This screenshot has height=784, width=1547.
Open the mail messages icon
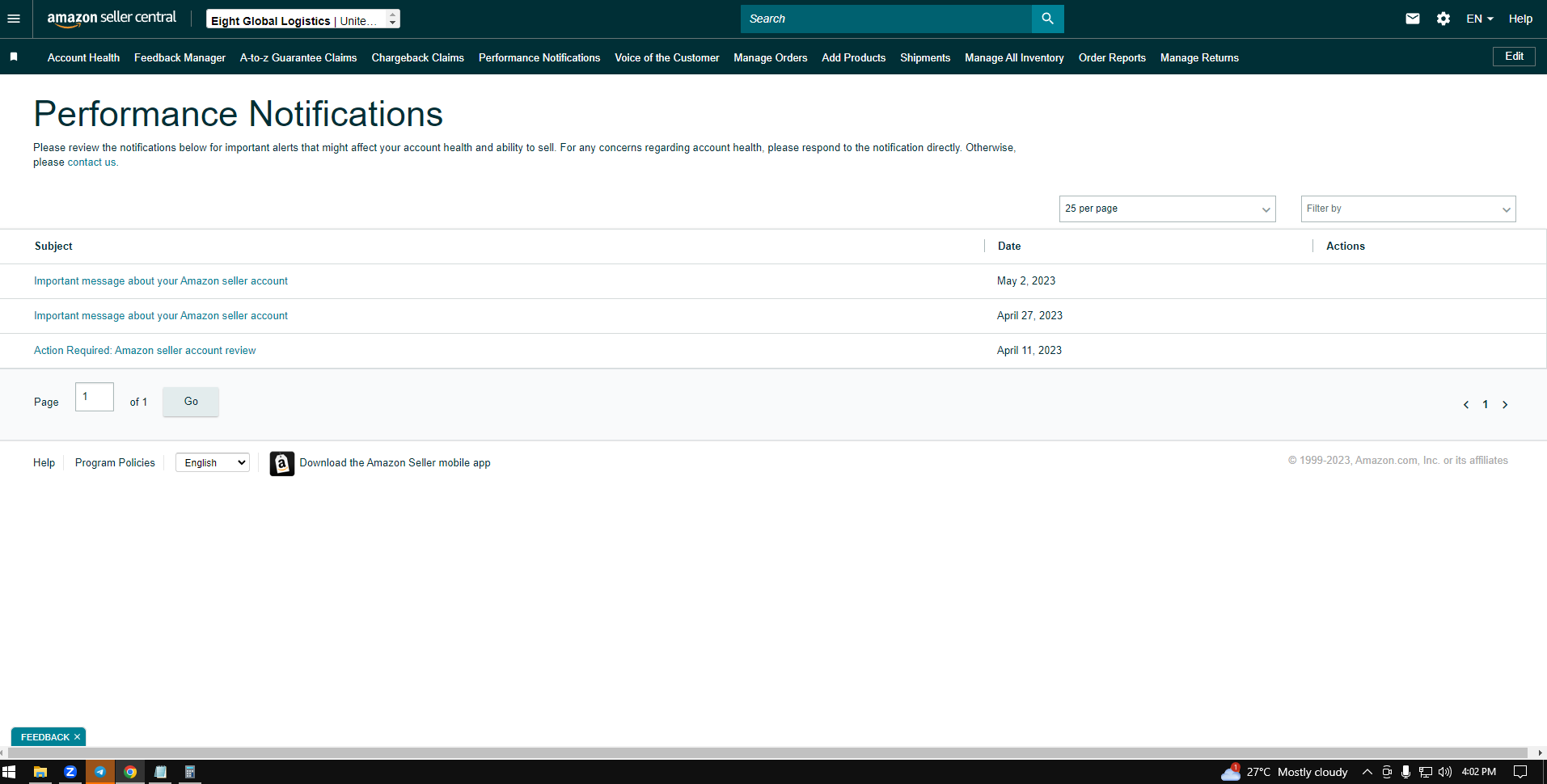(1412, 19)
